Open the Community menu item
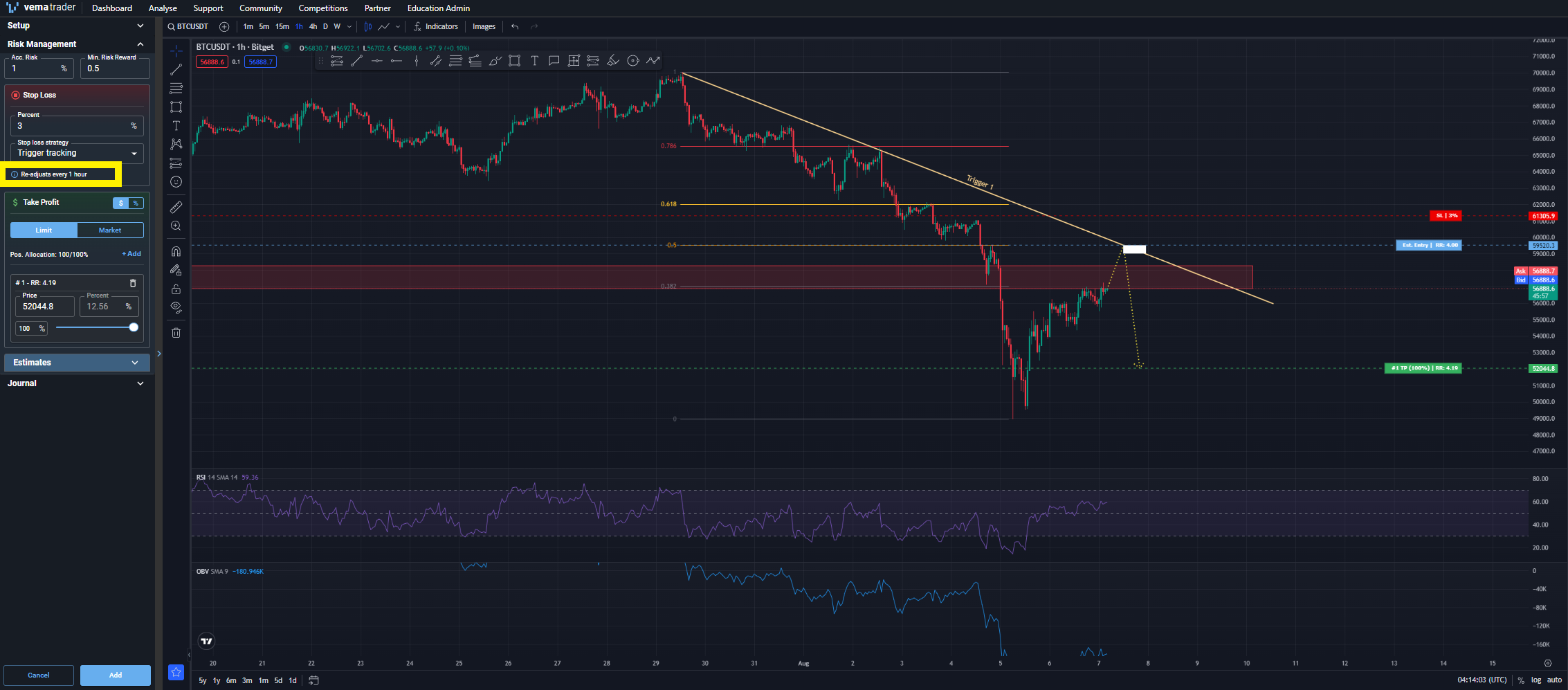Screen dimensions: 1568x690 tap(261, 8)
